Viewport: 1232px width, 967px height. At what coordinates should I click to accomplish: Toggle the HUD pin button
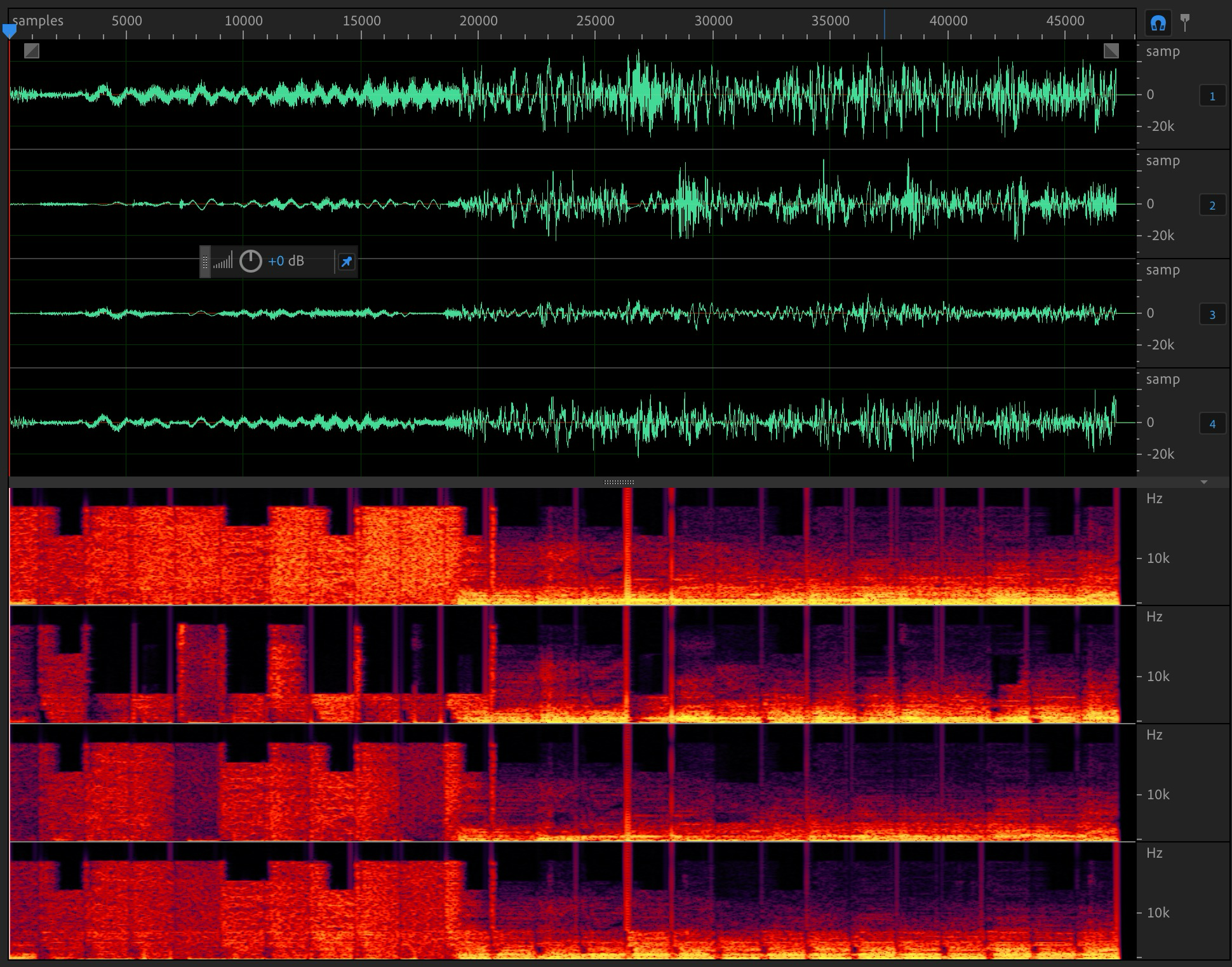[x=346, y=261]
